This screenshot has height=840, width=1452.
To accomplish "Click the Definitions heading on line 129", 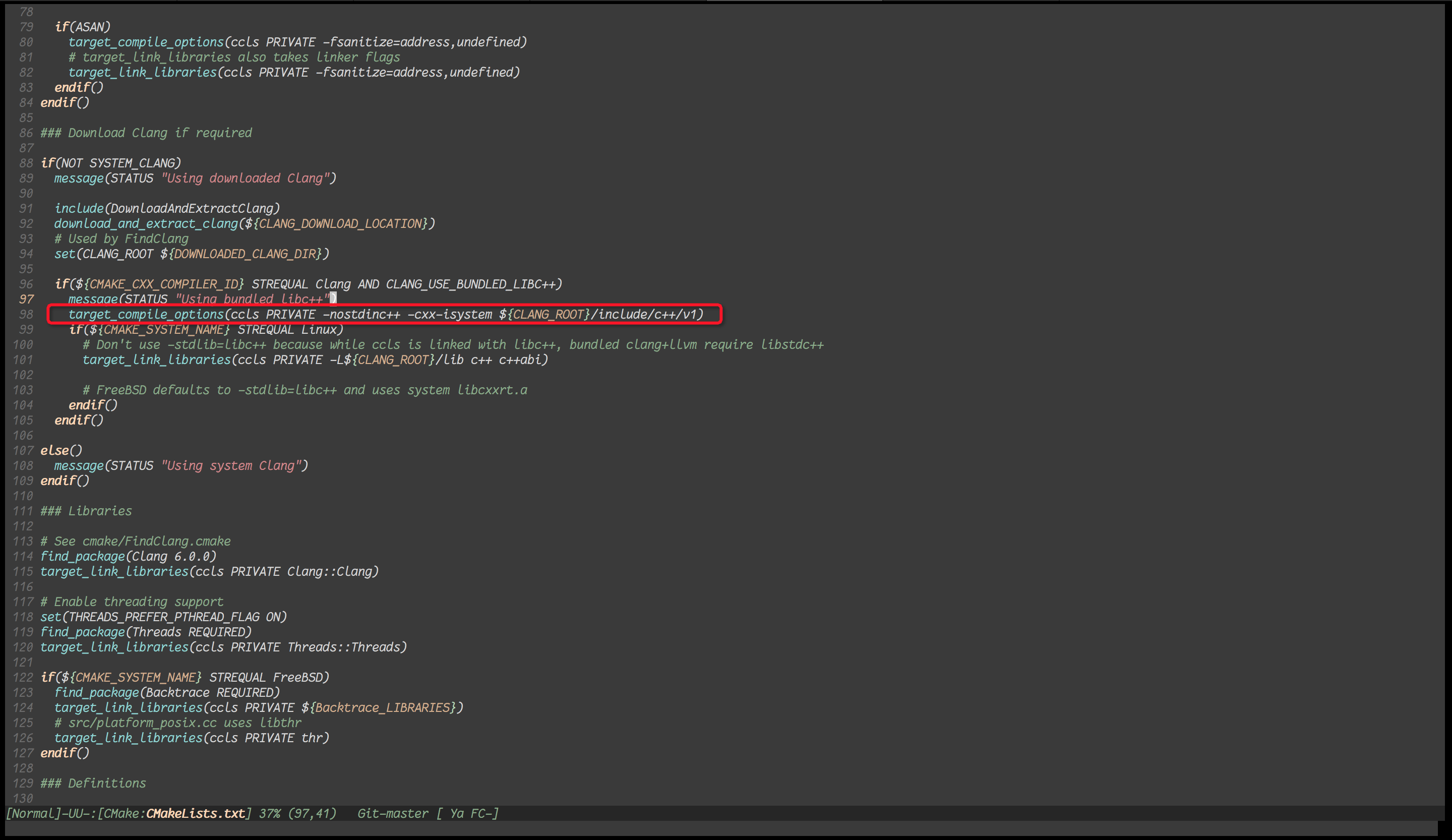I will (92, 783).
